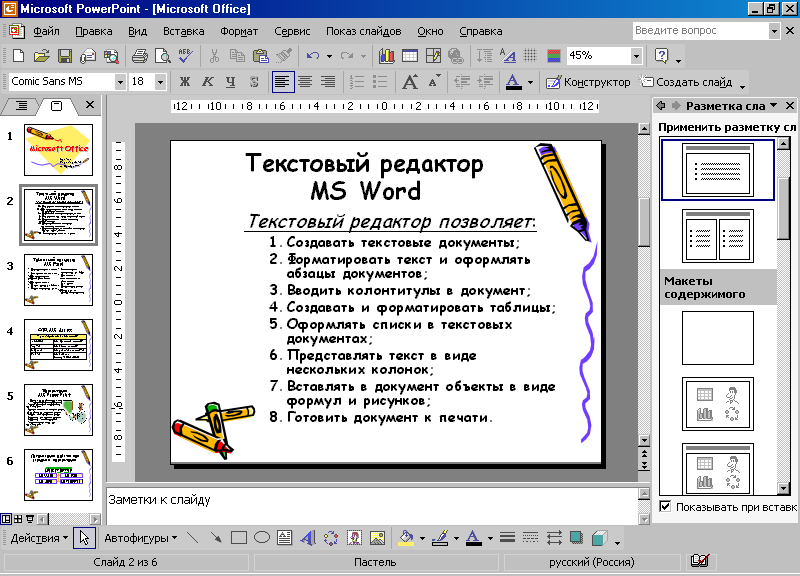Click the 'Конструктор' button
The width and height of the screenshot is (800, 576).
(588, 82)
